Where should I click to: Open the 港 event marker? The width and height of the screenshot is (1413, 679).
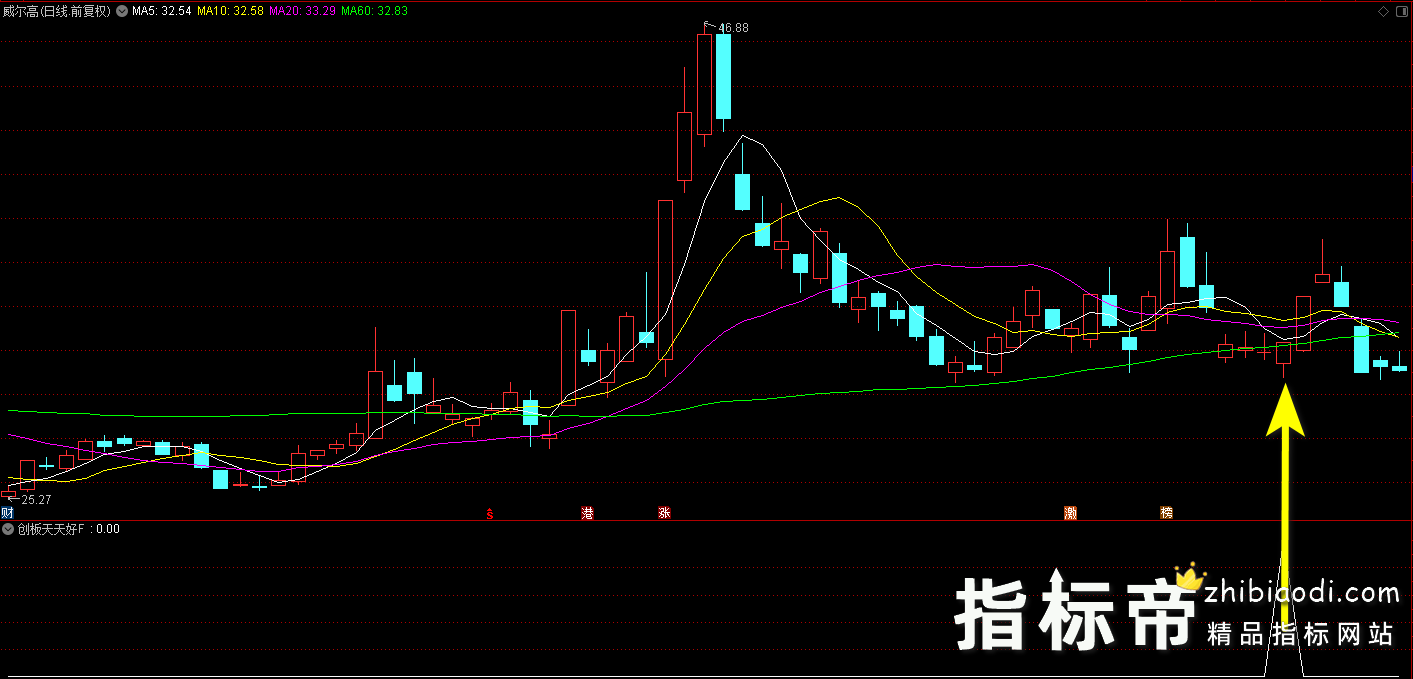587,513
